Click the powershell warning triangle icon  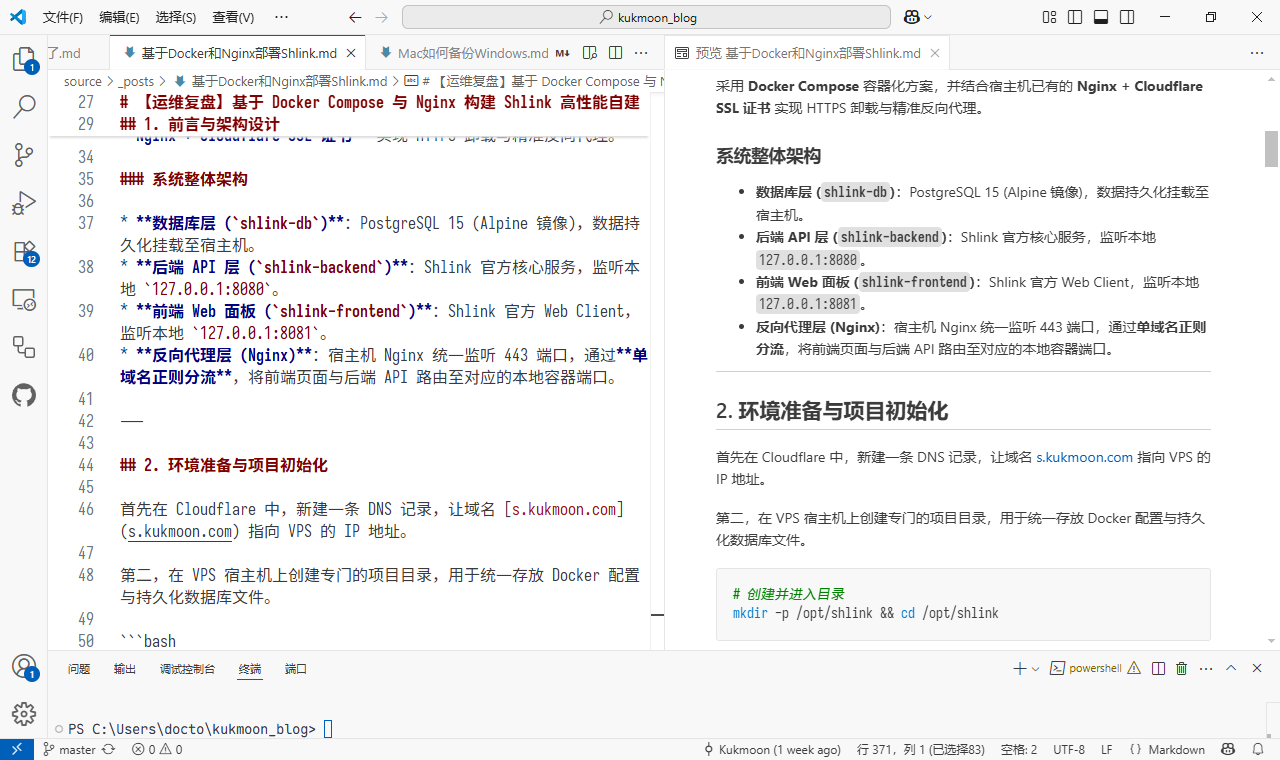pyautogui.click(x=1136, y=668)
